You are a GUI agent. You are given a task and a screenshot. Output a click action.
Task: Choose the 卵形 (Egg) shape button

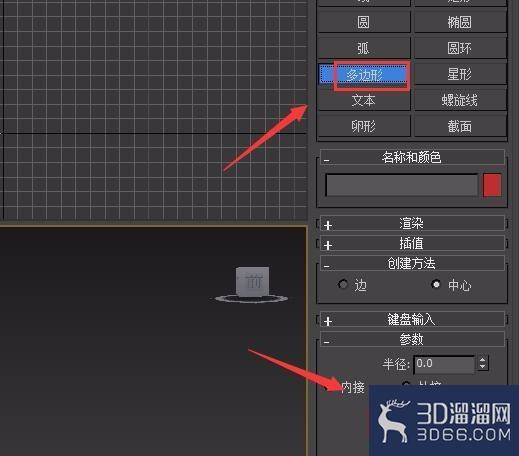click(364, 126)
